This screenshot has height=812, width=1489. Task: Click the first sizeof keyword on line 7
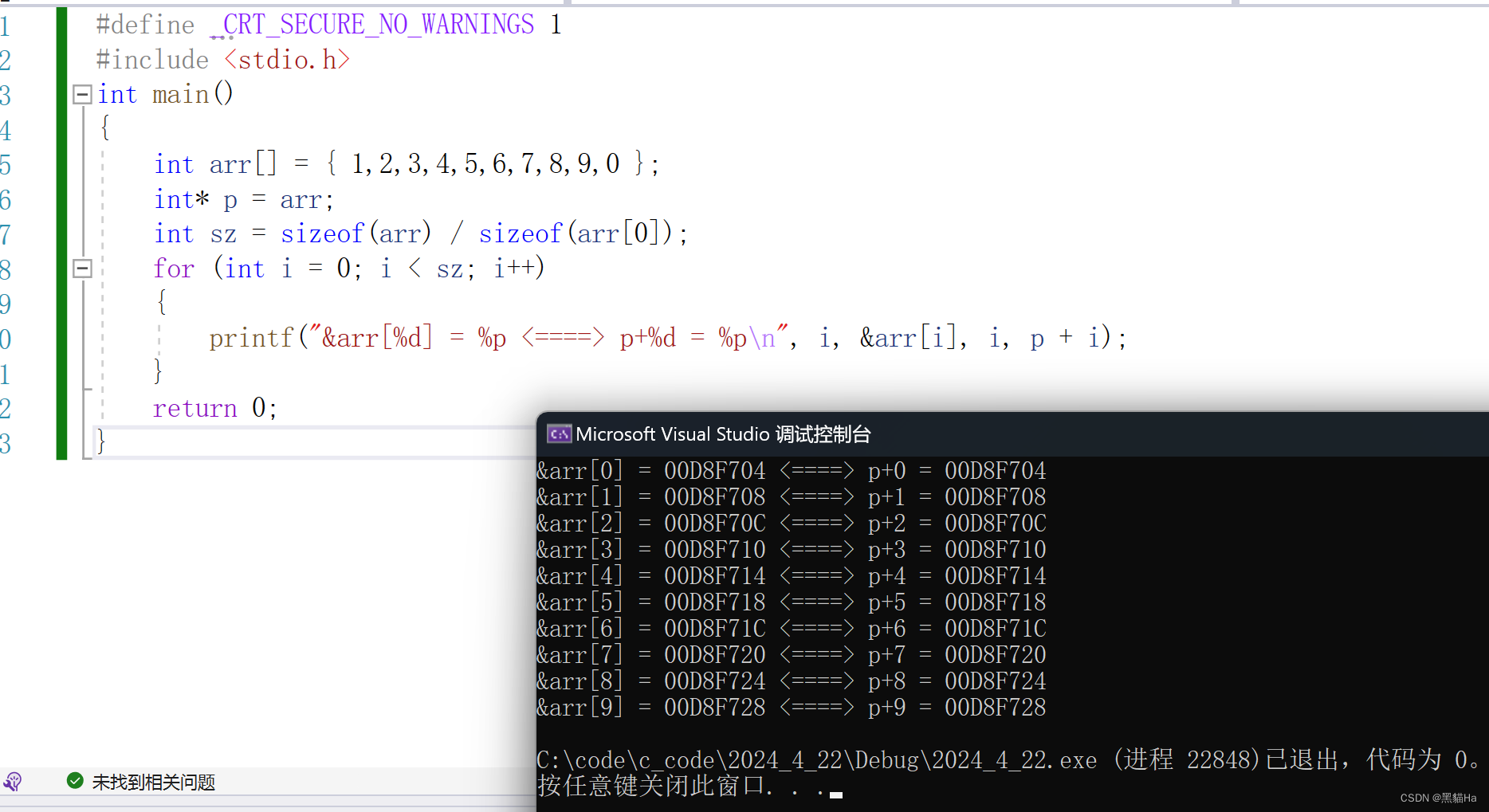click(322, 234)
